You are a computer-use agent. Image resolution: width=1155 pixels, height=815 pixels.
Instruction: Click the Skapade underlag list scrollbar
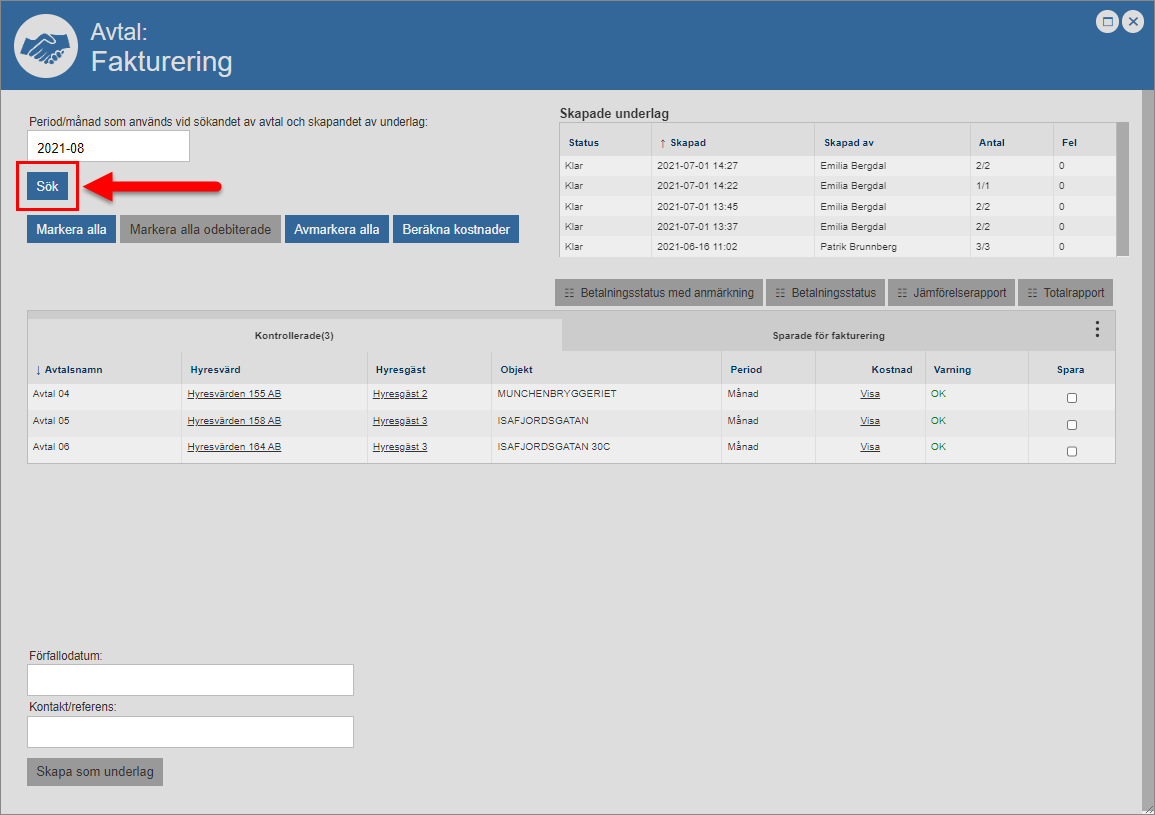1122,190
